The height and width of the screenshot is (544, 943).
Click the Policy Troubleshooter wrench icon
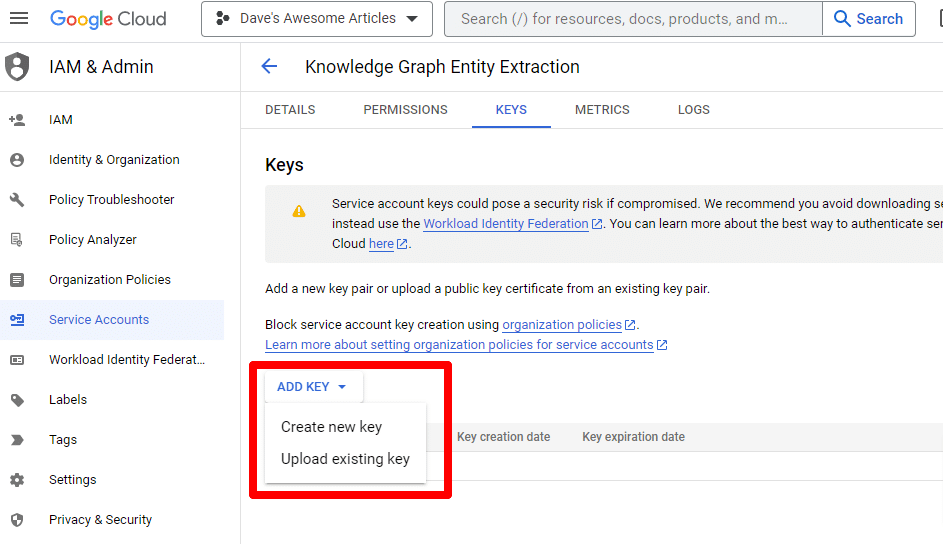click(x=17, y=200)
